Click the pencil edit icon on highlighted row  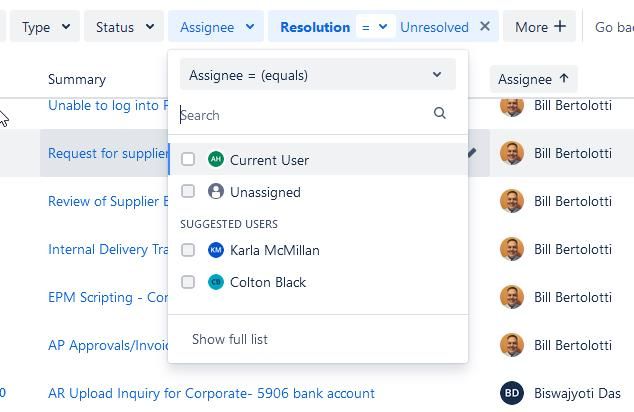[x=471, y=153]
